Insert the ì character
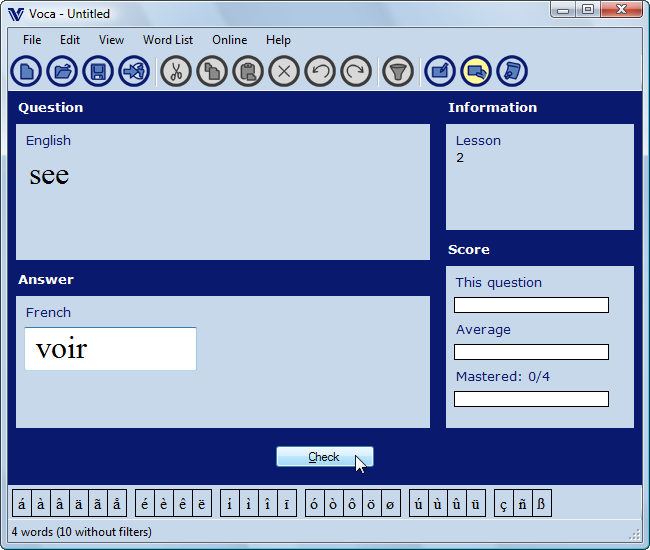The height and width of the screenshot is (550, 650). pos(249,504)
